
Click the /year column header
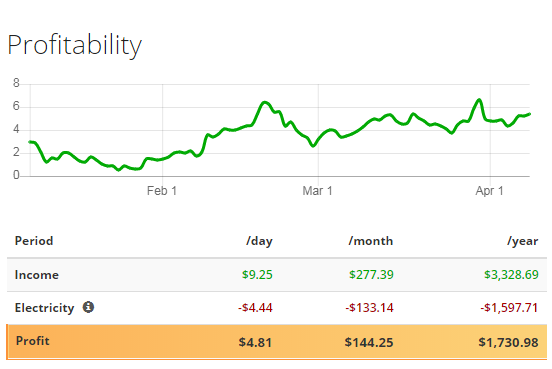coord(523,241)
